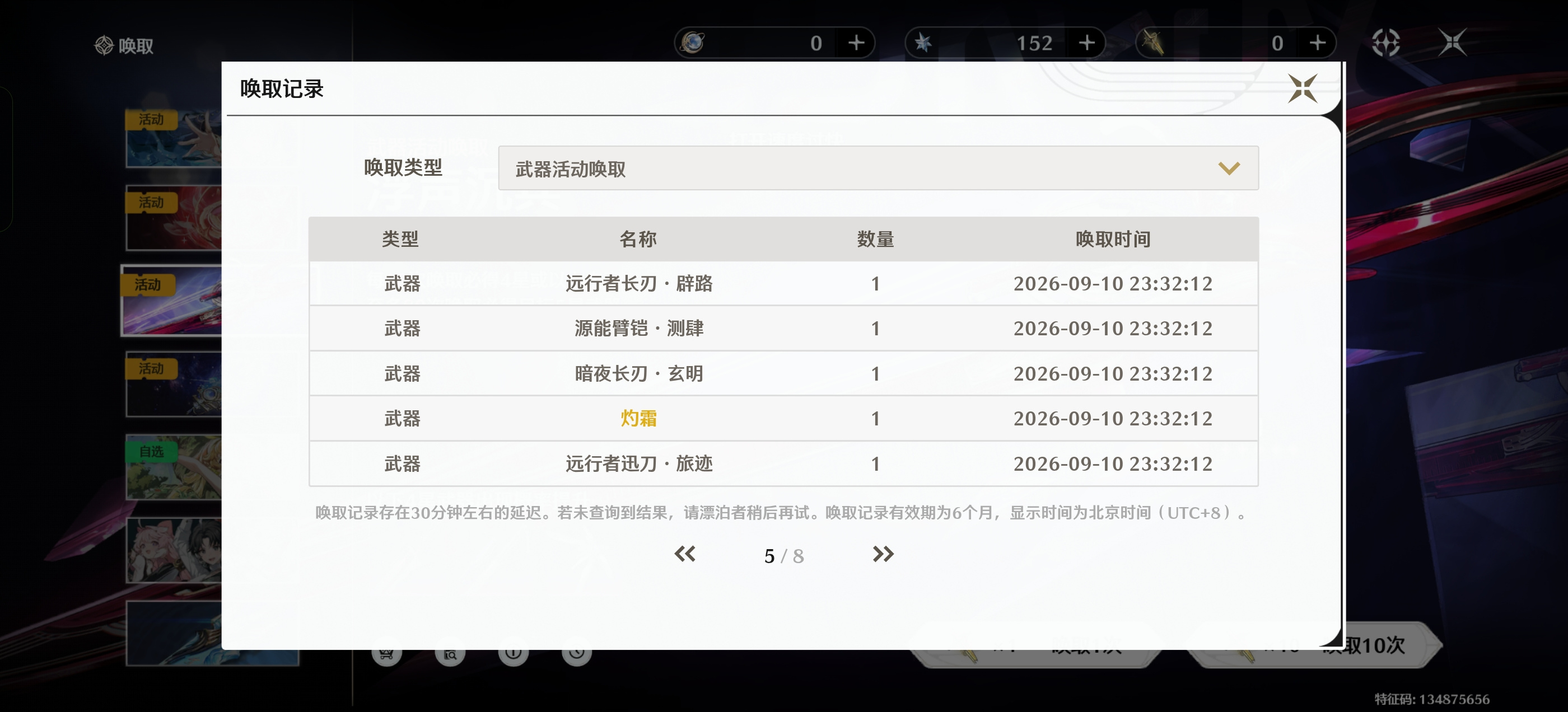This screenshot has height=712, width=1568.
Task: Click the star currency icon
Action: 923,43
